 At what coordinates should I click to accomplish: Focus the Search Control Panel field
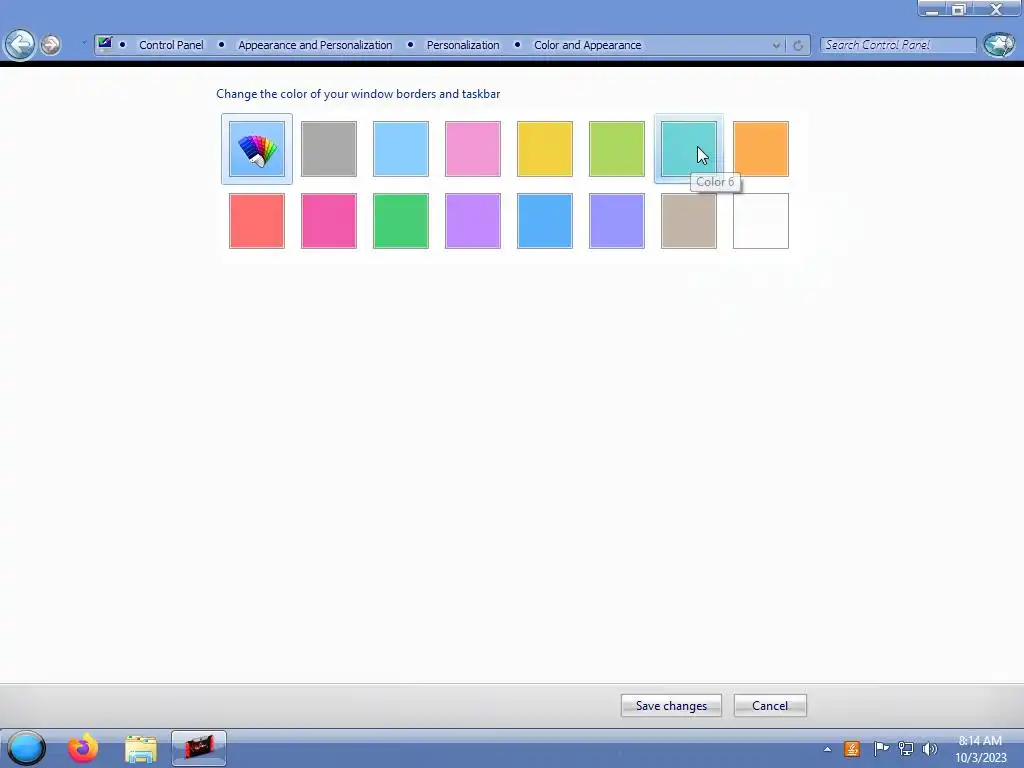(x=898, y=45)
